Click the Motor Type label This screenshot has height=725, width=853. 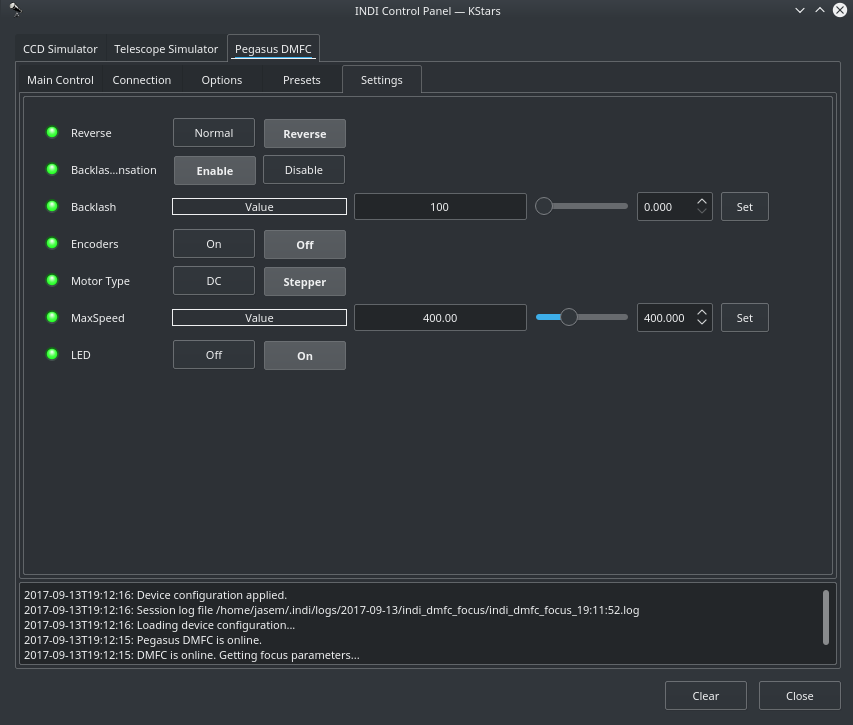(100, 281)
